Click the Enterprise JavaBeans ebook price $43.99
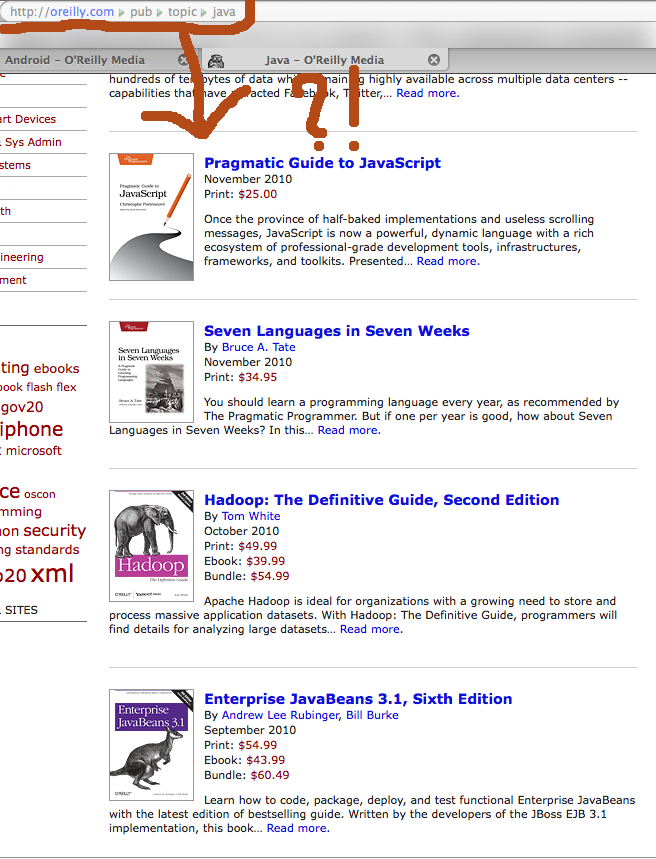 pyautogui.click(x=266, y=760)
